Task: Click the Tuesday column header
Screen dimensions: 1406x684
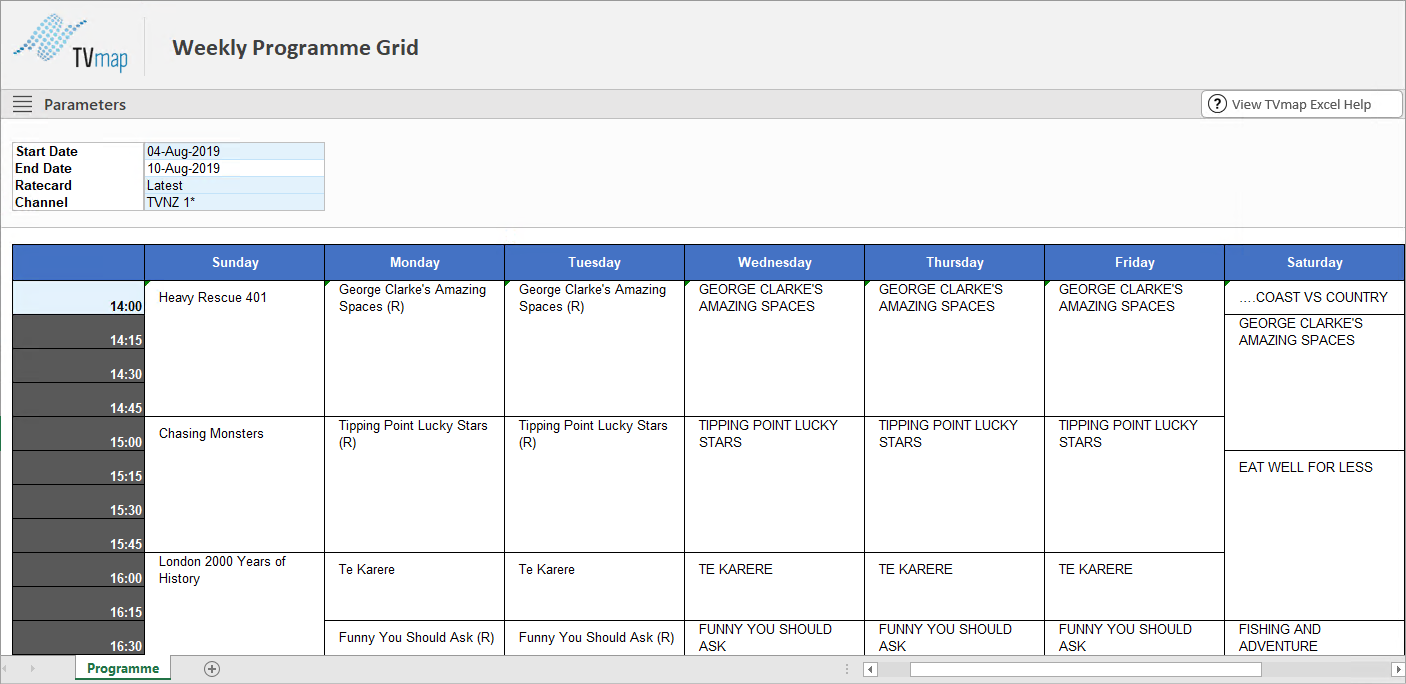Action: (595, 262)
